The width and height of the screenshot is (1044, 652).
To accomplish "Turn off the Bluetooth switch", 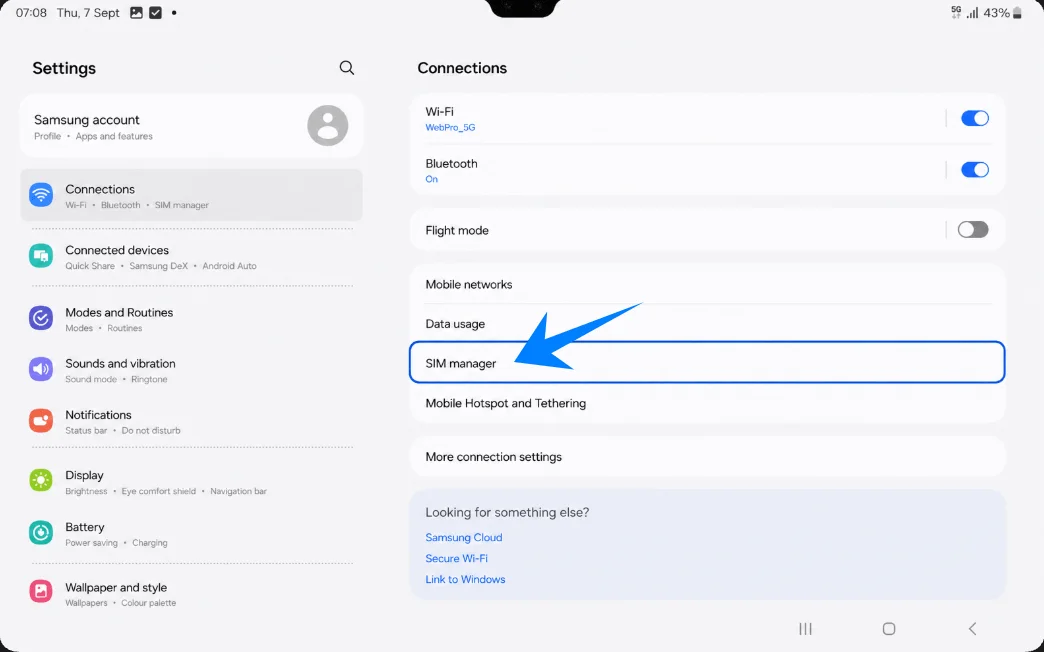I will pos(975,170).
